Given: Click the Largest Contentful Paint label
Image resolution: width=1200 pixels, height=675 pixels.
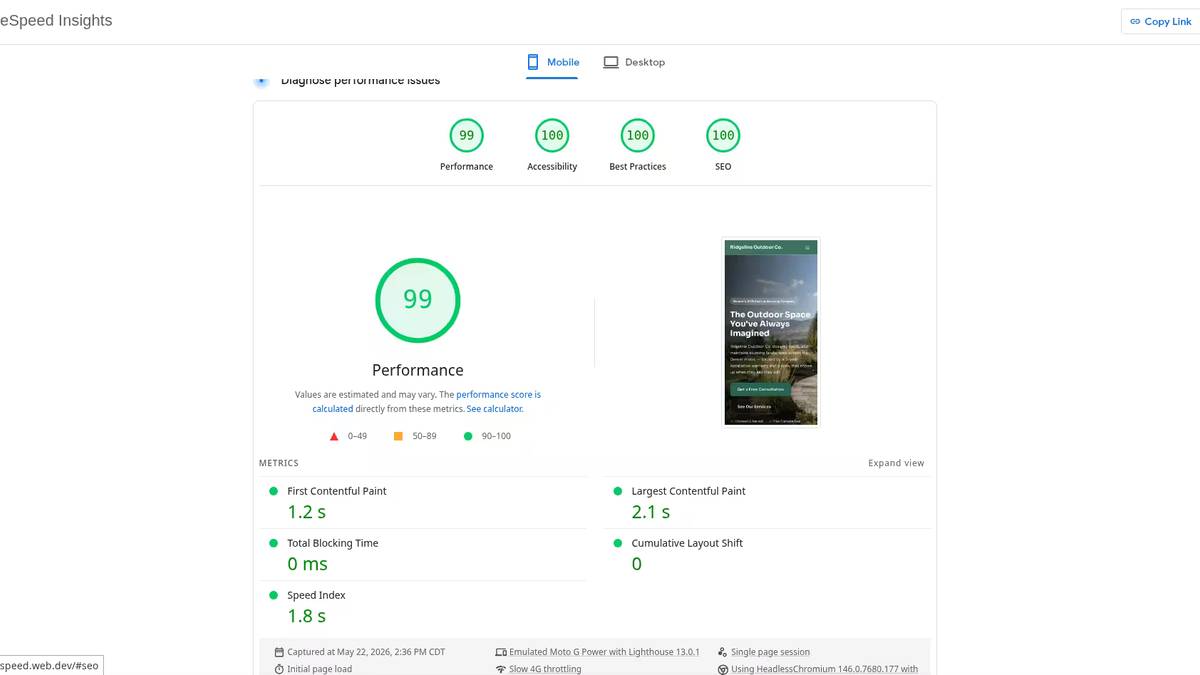Looking at the screenshot, I should 688,491.
